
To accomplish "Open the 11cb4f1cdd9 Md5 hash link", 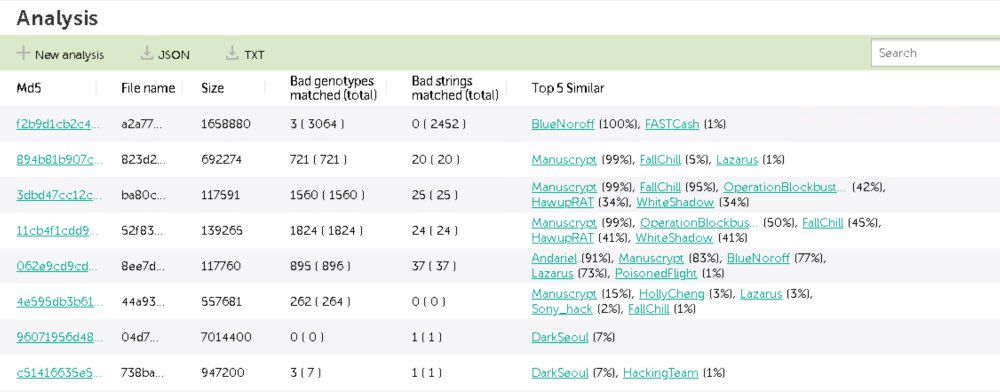I will pyautogui.click(x=58, y=230).
